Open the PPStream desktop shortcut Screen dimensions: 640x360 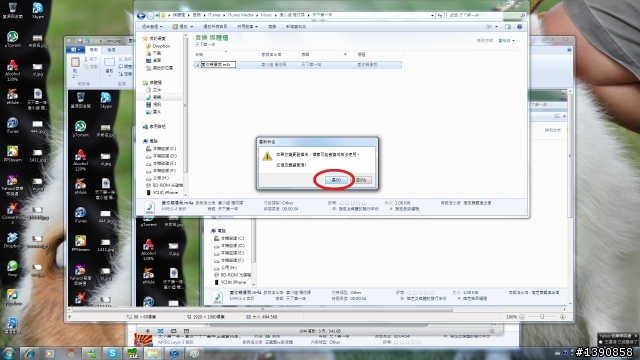tap(12, 154)
